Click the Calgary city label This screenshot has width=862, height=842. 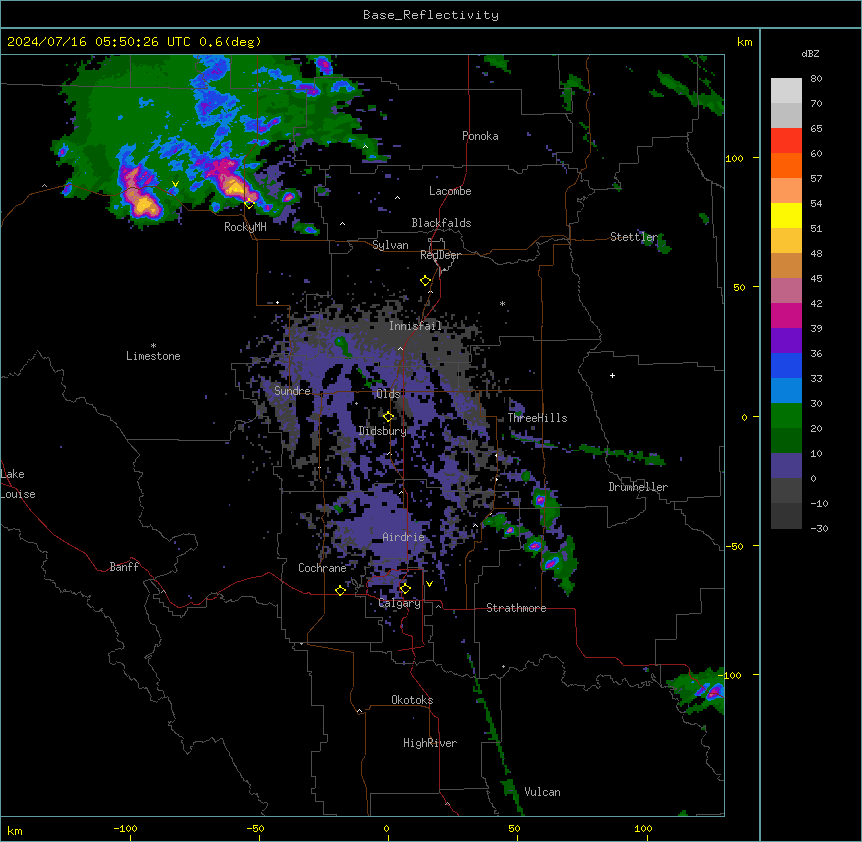click(x=400, y=603)
